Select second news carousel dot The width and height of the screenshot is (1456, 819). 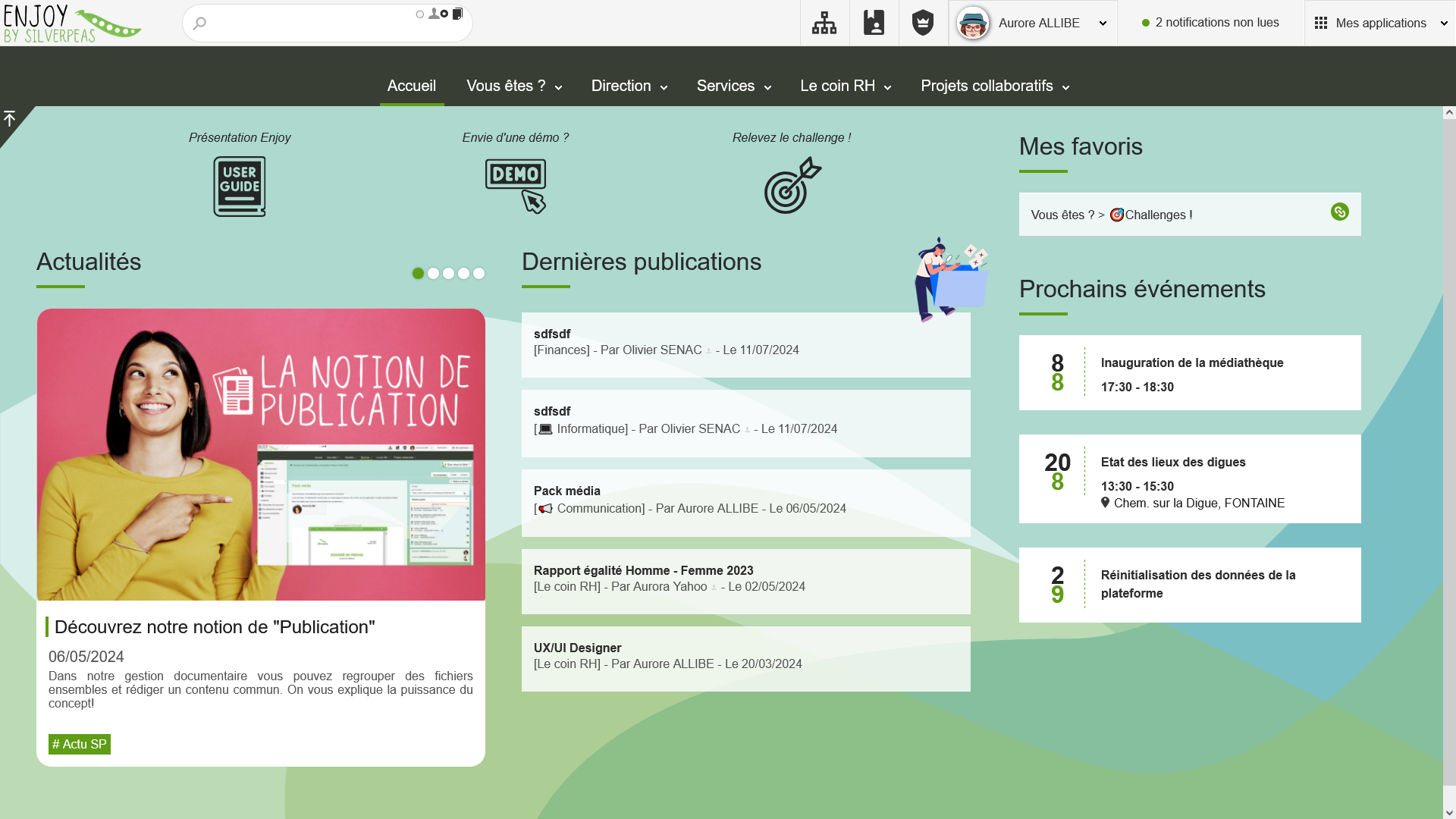433,274
